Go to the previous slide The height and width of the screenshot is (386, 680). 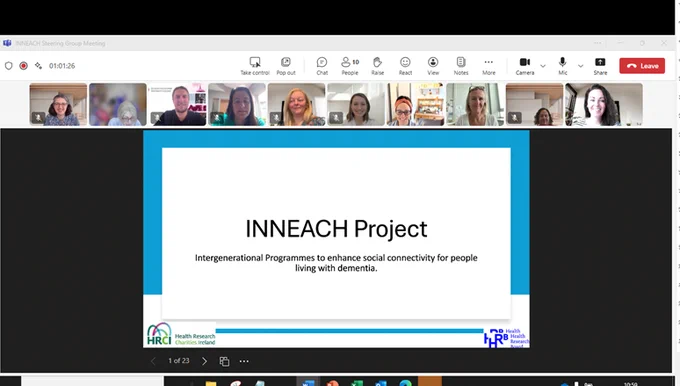tap(153, 361)
